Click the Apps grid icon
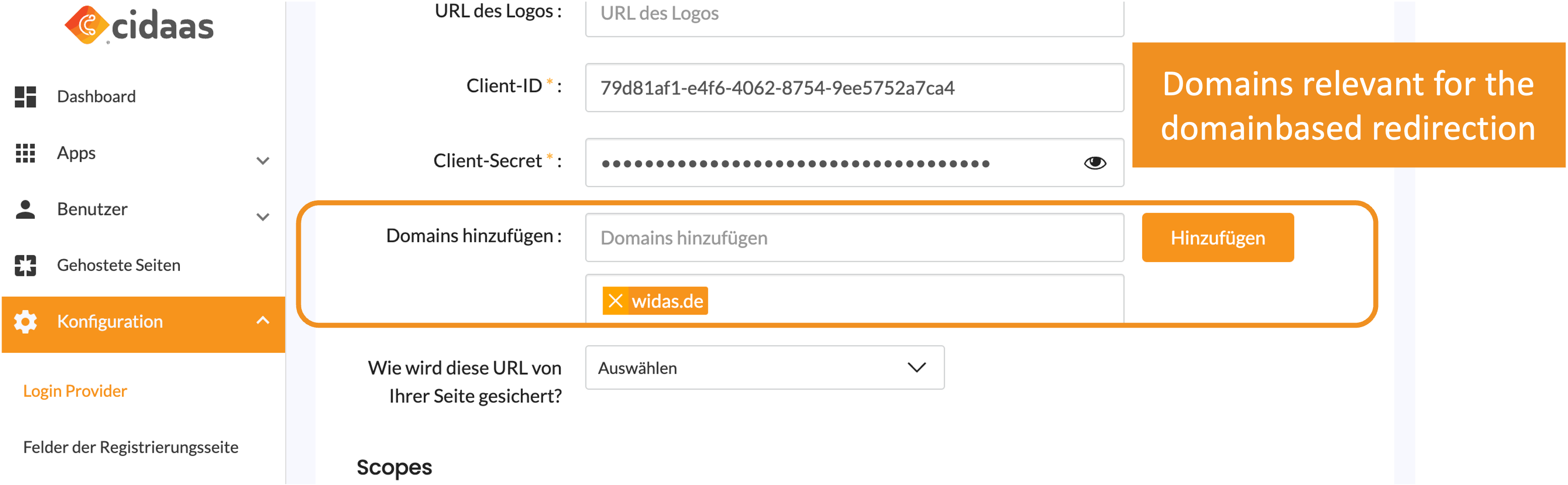The image size is (1568, 485). [26, 152]
